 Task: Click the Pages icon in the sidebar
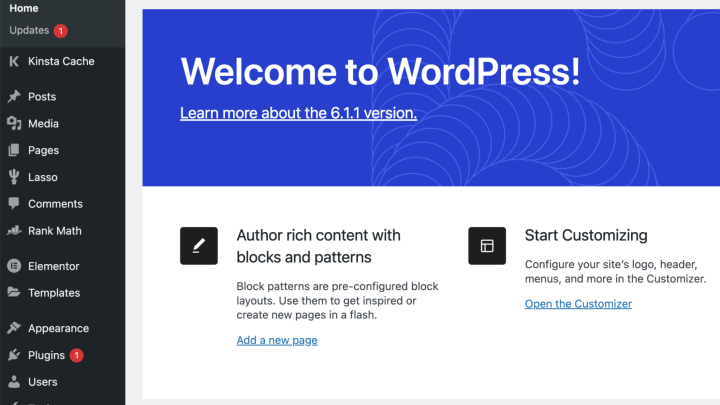[14, 150]
